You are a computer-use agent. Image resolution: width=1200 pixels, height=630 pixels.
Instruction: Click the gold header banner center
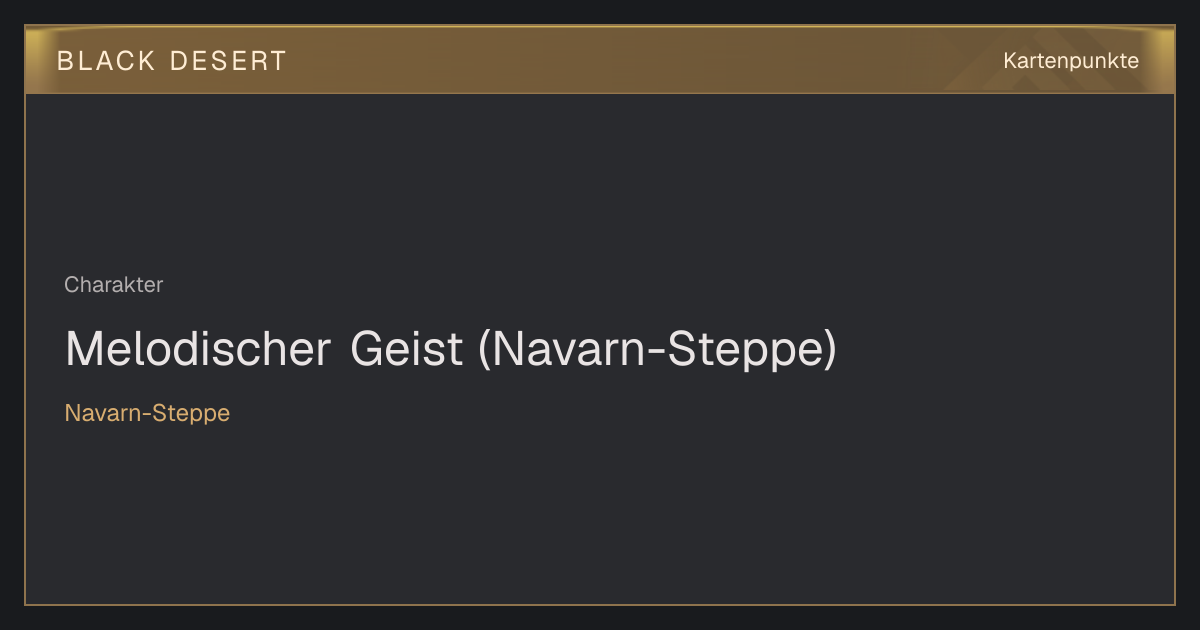point(600,60)
